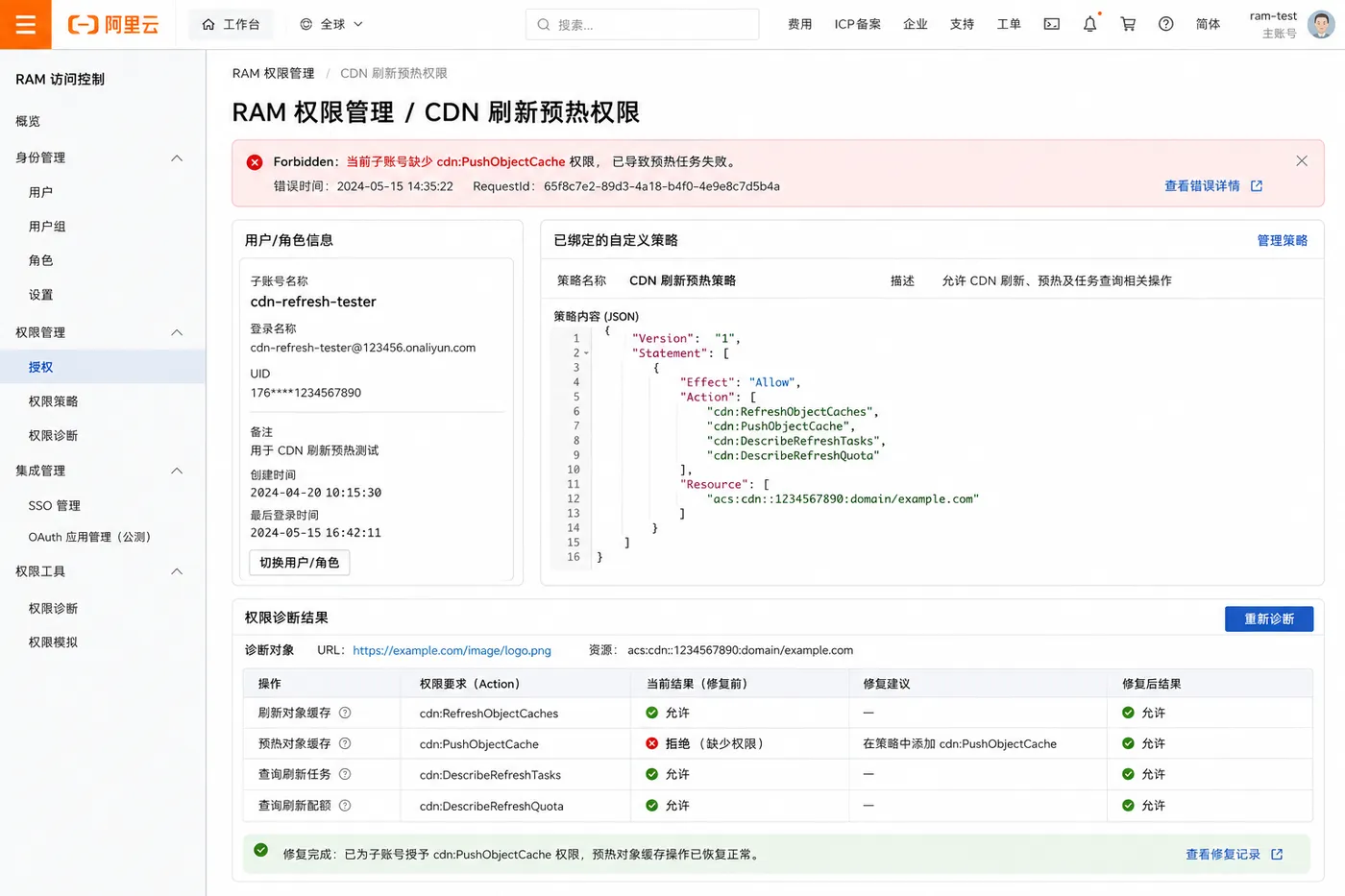Select 授权 in the sidebar
This screenshot has width=1345, height=896.
[x=103, y=367]
